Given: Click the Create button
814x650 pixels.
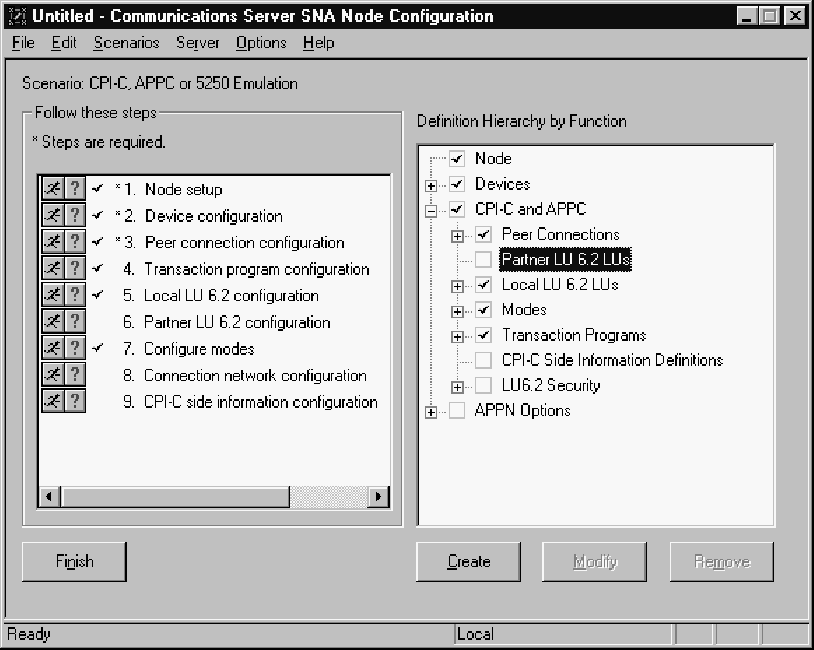Looking at the screenshot, I should click(469, 562).
